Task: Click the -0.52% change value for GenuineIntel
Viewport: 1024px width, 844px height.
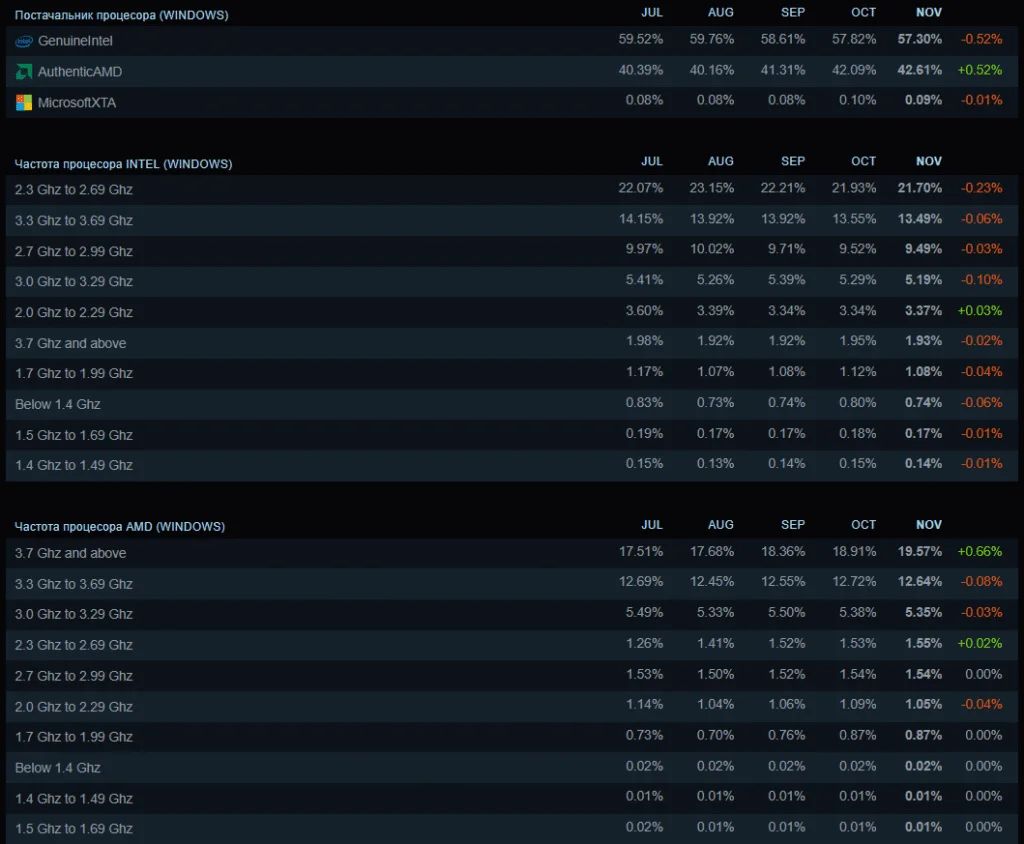Action: (x=981, y=41)
